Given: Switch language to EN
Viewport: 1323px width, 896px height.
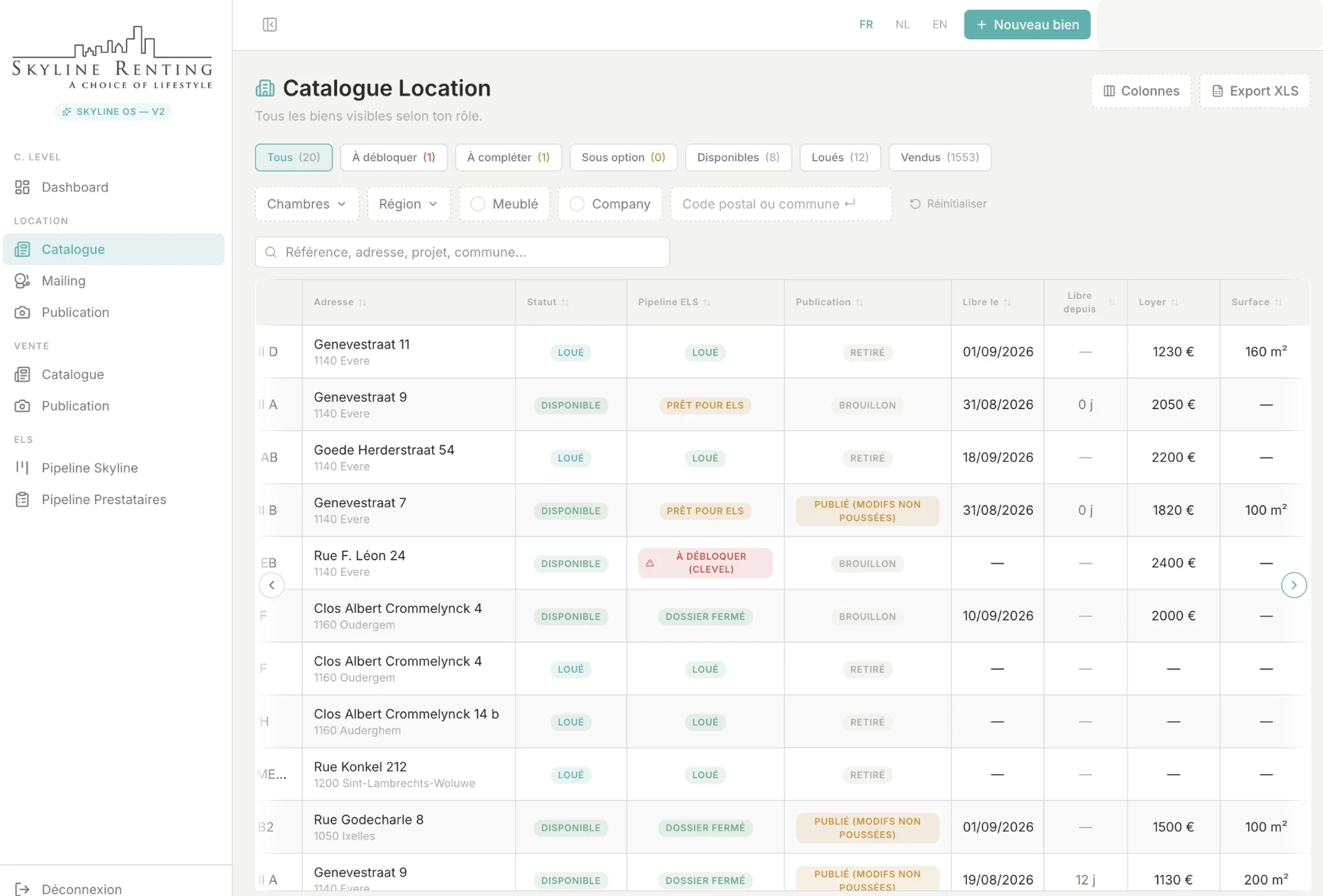Looking at the screenshot, I should [939, 25].
